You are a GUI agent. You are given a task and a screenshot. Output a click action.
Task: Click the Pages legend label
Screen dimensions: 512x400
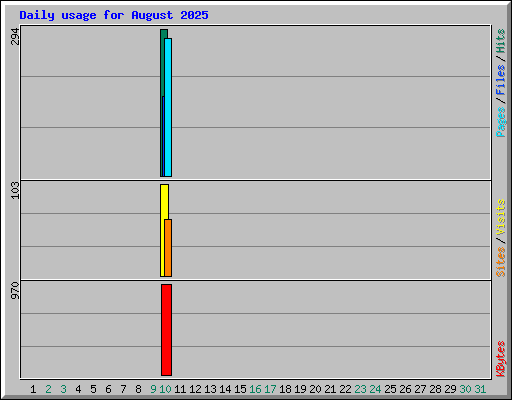[500, 122]
